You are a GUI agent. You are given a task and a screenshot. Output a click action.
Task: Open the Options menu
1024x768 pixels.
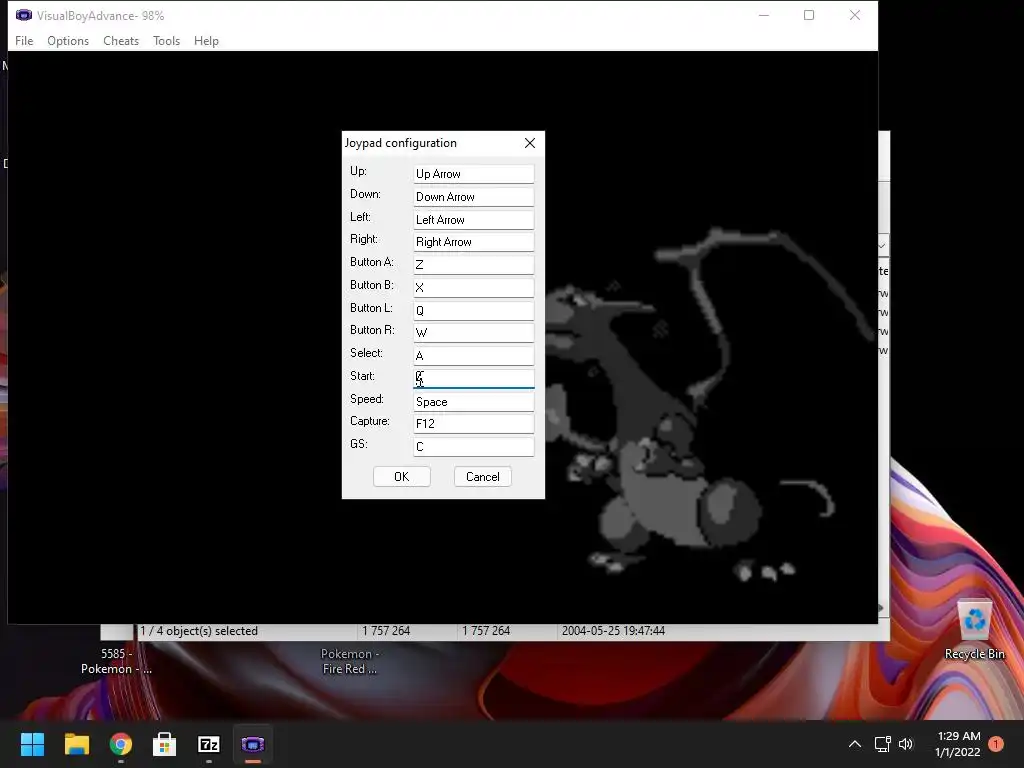tap(68, 40)
